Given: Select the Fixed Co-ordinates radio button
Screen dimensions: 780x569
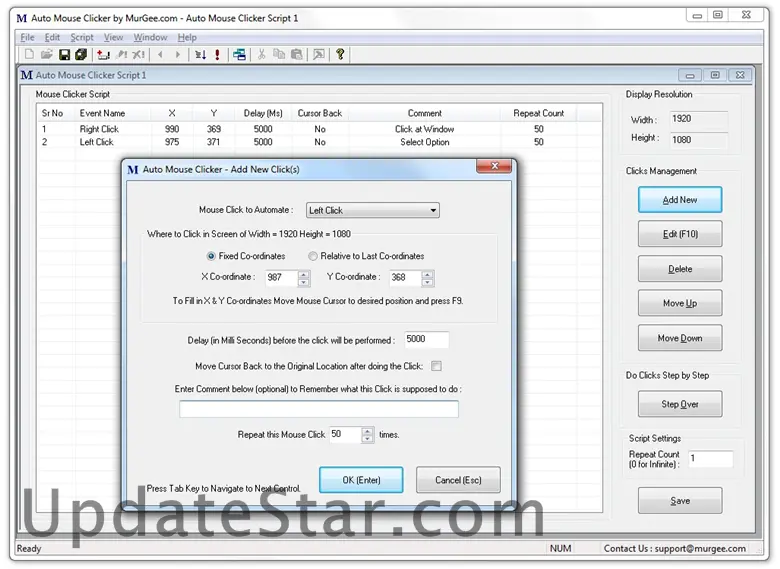Looking at the screenshot, I should (x=211, y=256).
